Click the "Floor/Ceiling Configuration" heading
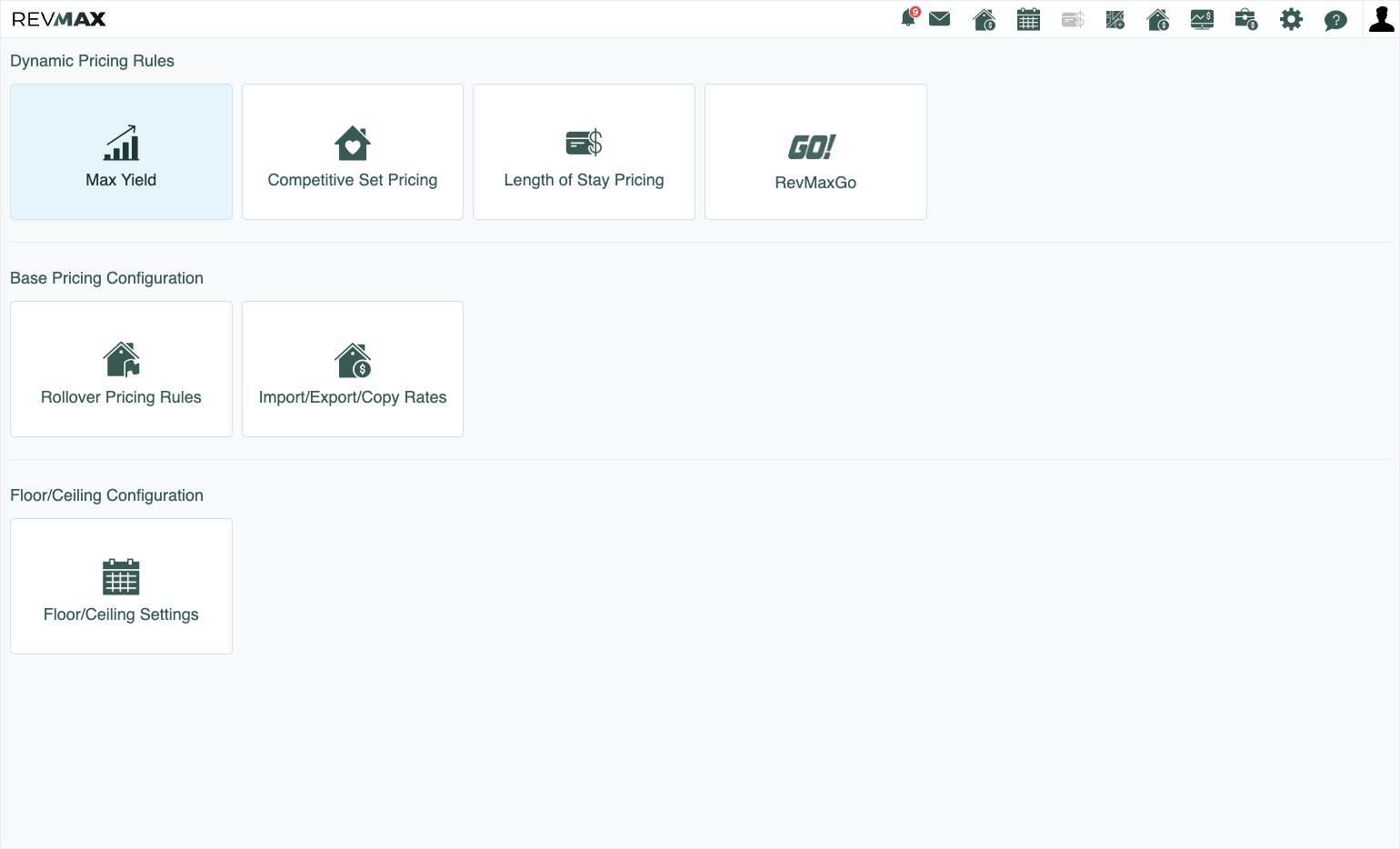Screen dimensions: 1400x849 (106, 495)
